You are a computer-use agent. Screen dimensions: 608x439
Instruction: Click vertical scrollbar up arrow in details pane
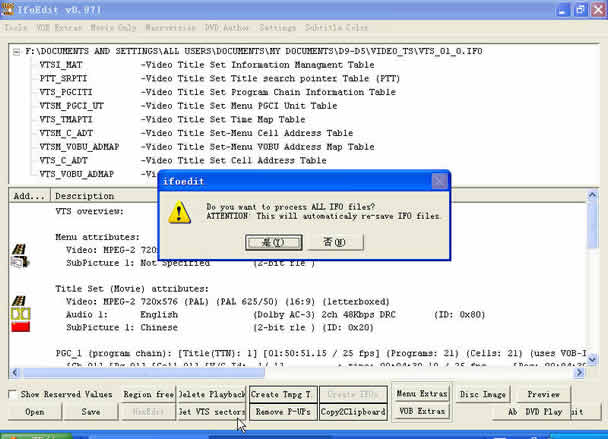click(592, 195)
